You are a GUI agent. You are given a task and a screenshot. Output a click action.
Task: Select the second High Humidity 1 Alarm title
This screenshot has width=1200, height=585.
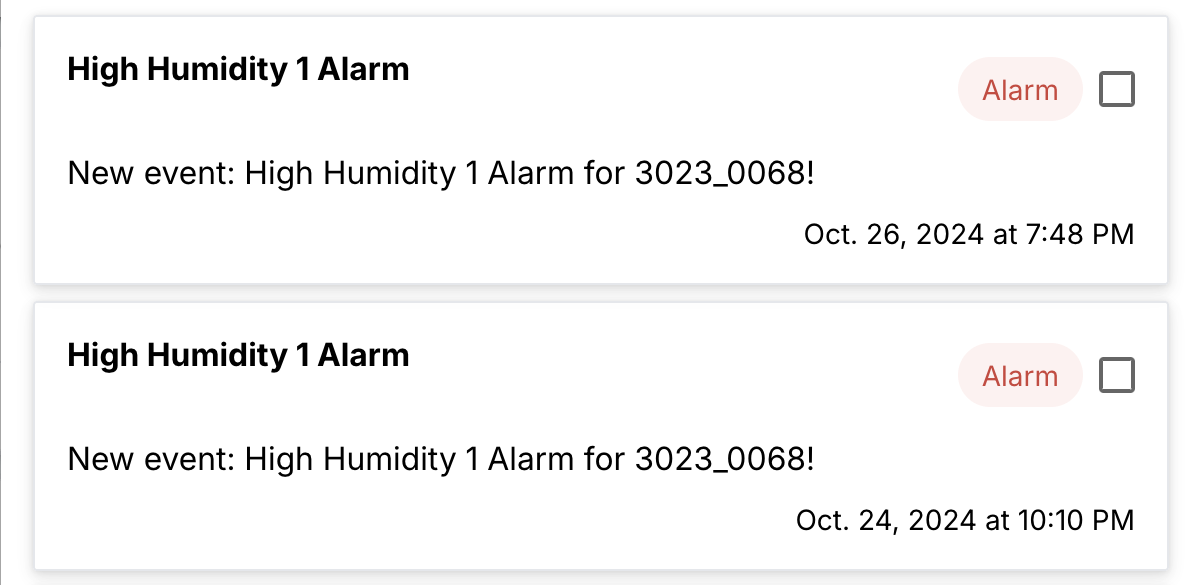click(238, 355)
